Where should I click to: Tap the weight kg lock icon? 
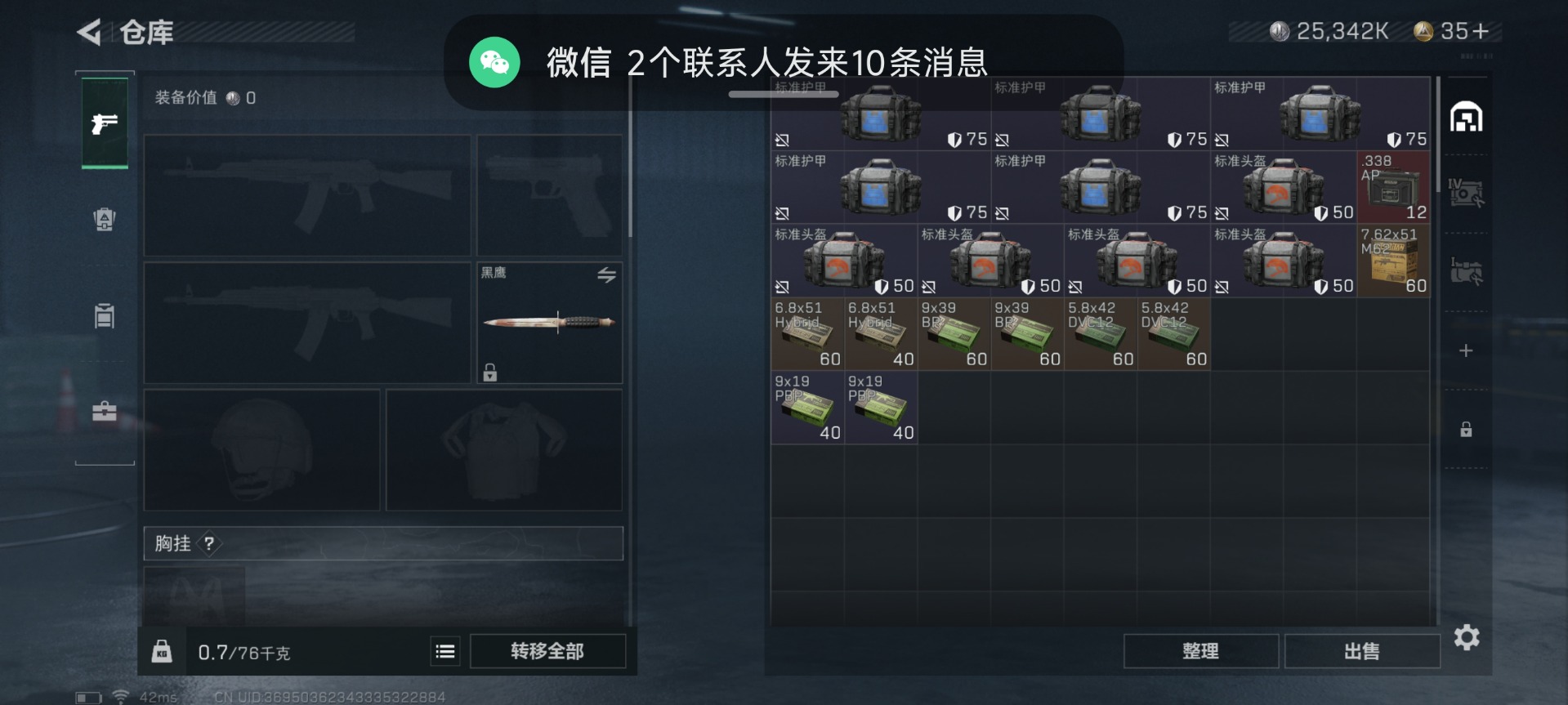162,651
